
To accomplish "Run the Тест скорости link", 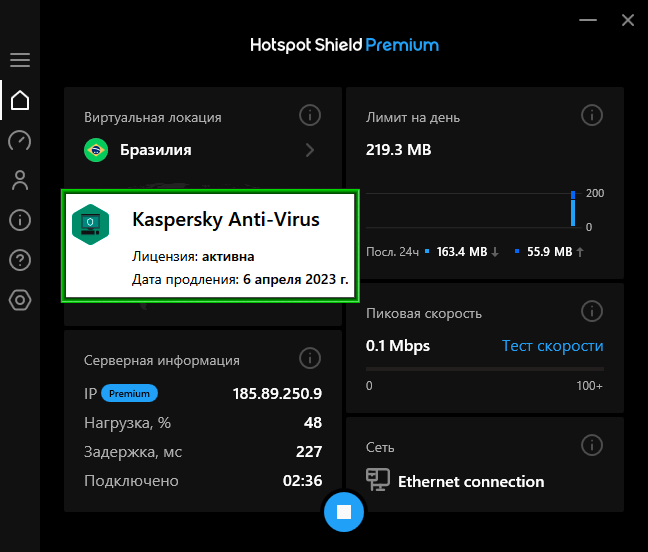I will [553, 346].
